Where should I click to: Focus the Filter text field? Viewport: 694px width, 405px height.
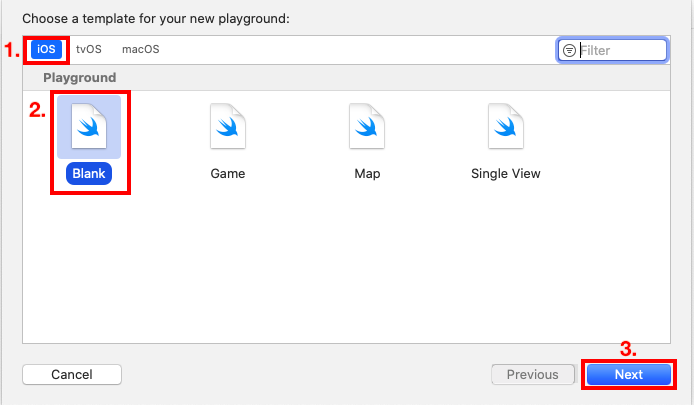pyautogui.click(x=613, y=50)
